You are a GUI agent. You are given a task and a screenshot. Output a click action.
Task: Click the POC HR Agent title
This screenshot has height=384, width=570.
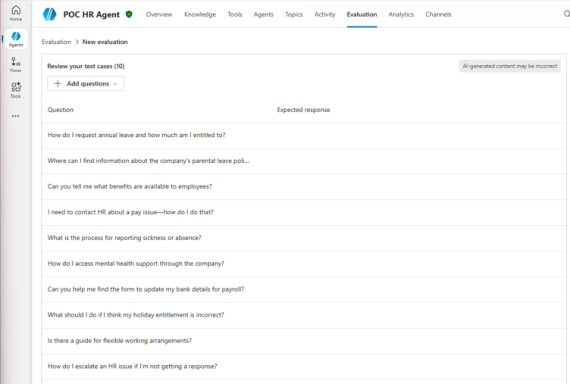tap(91, 15)
